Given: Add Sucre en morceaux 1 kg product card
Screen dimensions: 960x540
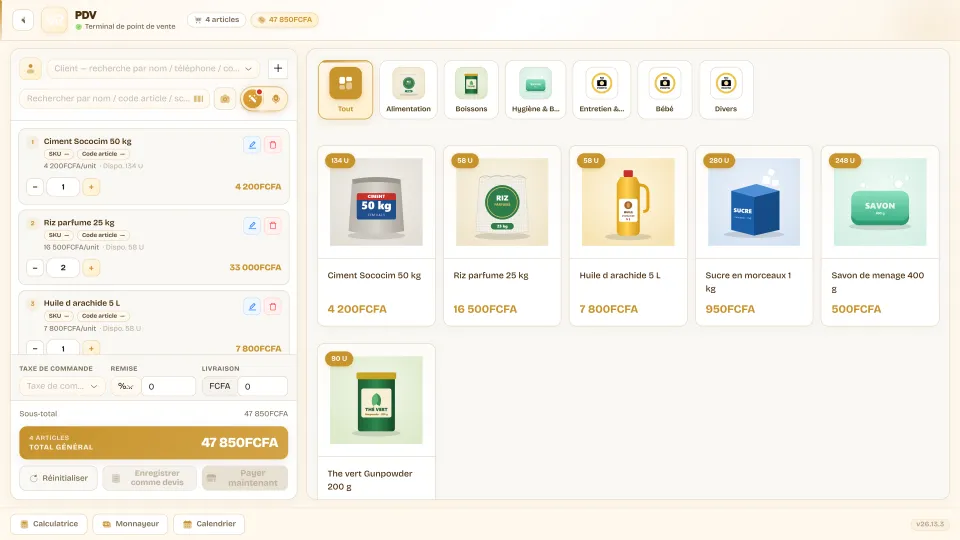Looking at the screenshot, I should (x=754, y=236).
